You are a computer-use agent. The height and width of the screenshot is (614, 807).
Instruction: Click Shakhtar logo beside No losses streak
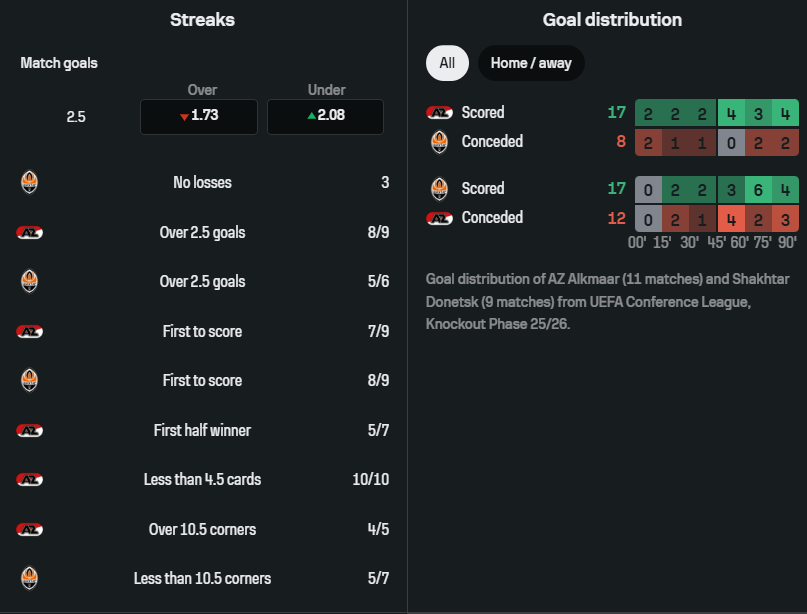[30, 183]
